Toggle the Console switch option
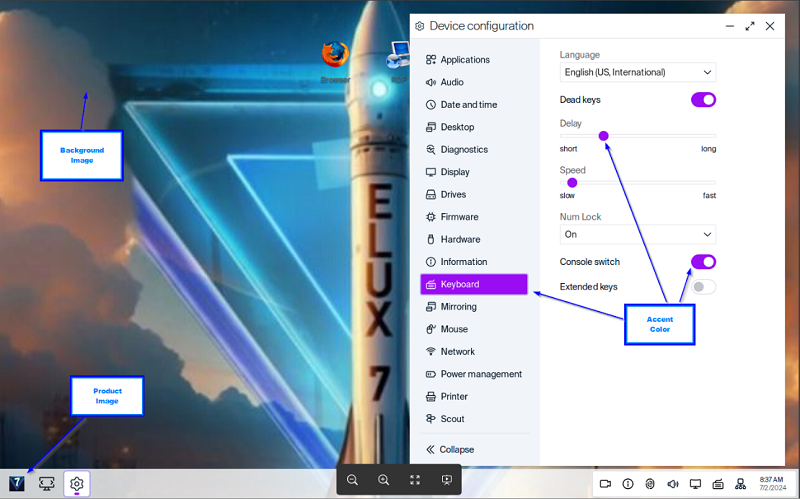The height and width of the screenshot is (499, 800). pyautogui.click(x=704, y=262)
